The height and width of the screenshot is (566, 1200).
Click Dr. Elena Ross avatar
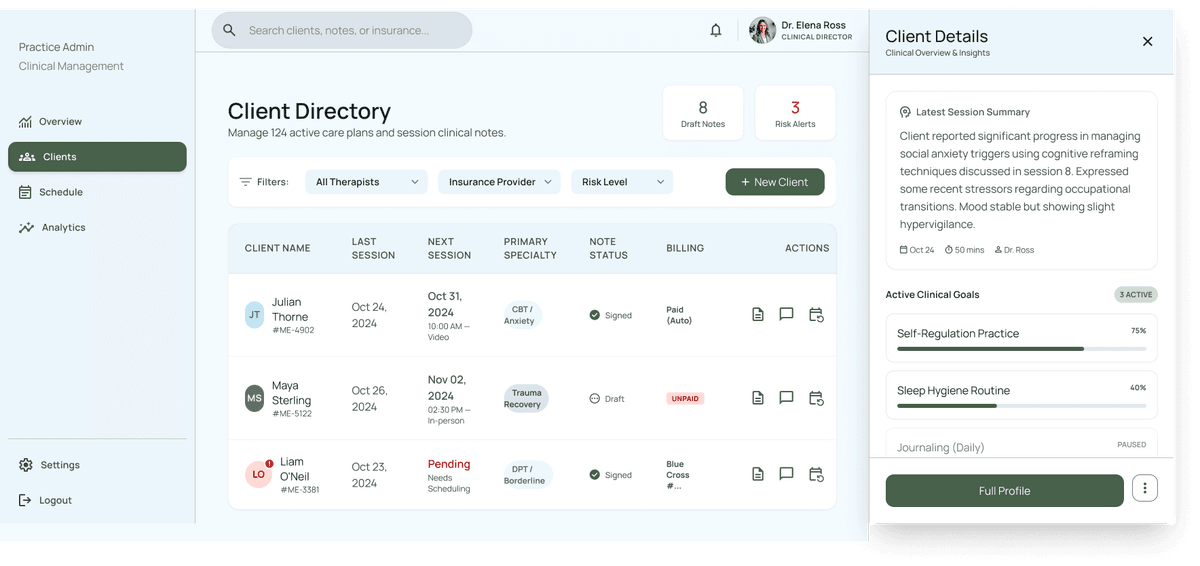click(762, 30)
